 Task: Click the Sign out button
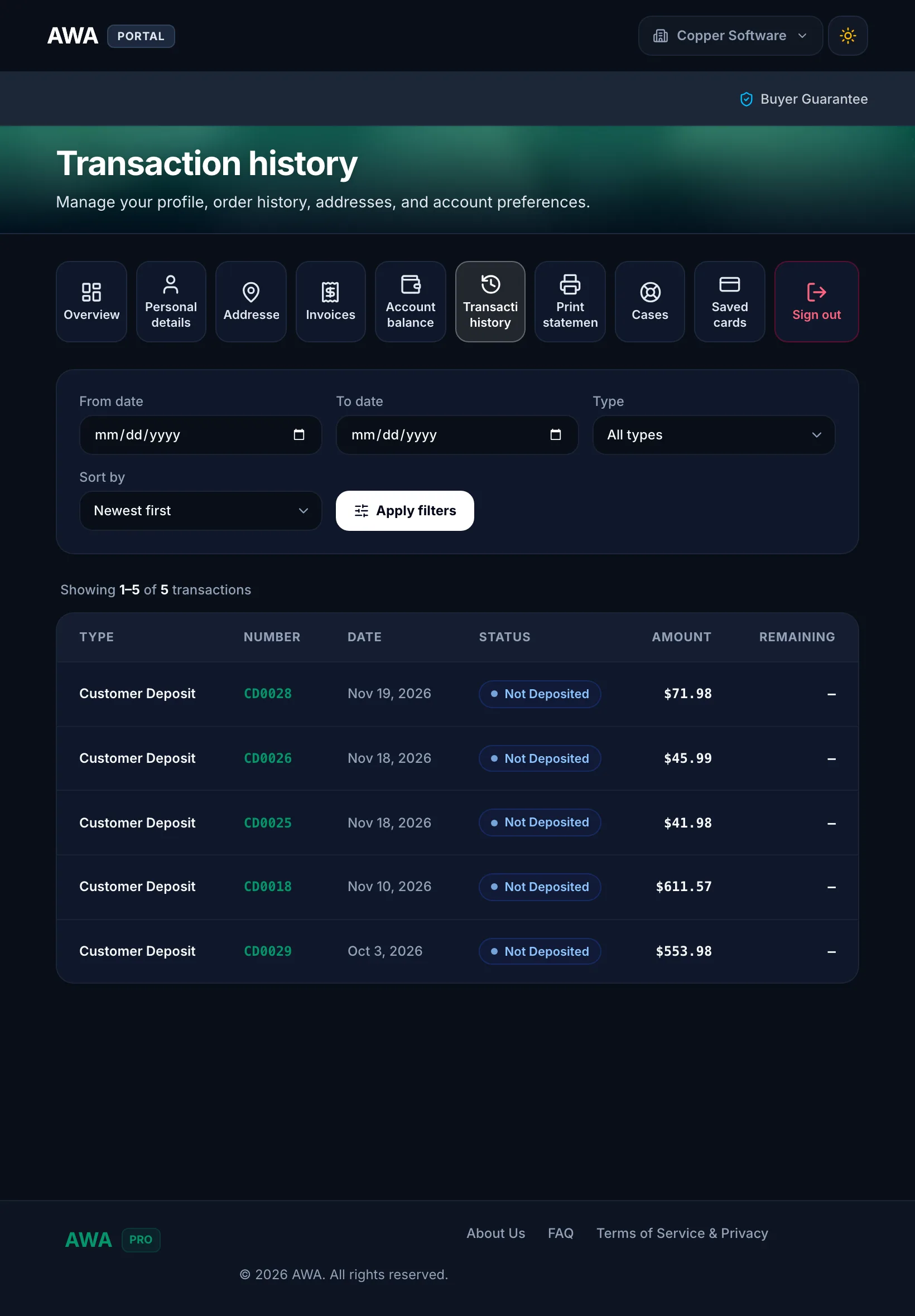pyautogui.click(x=816, y=301)
